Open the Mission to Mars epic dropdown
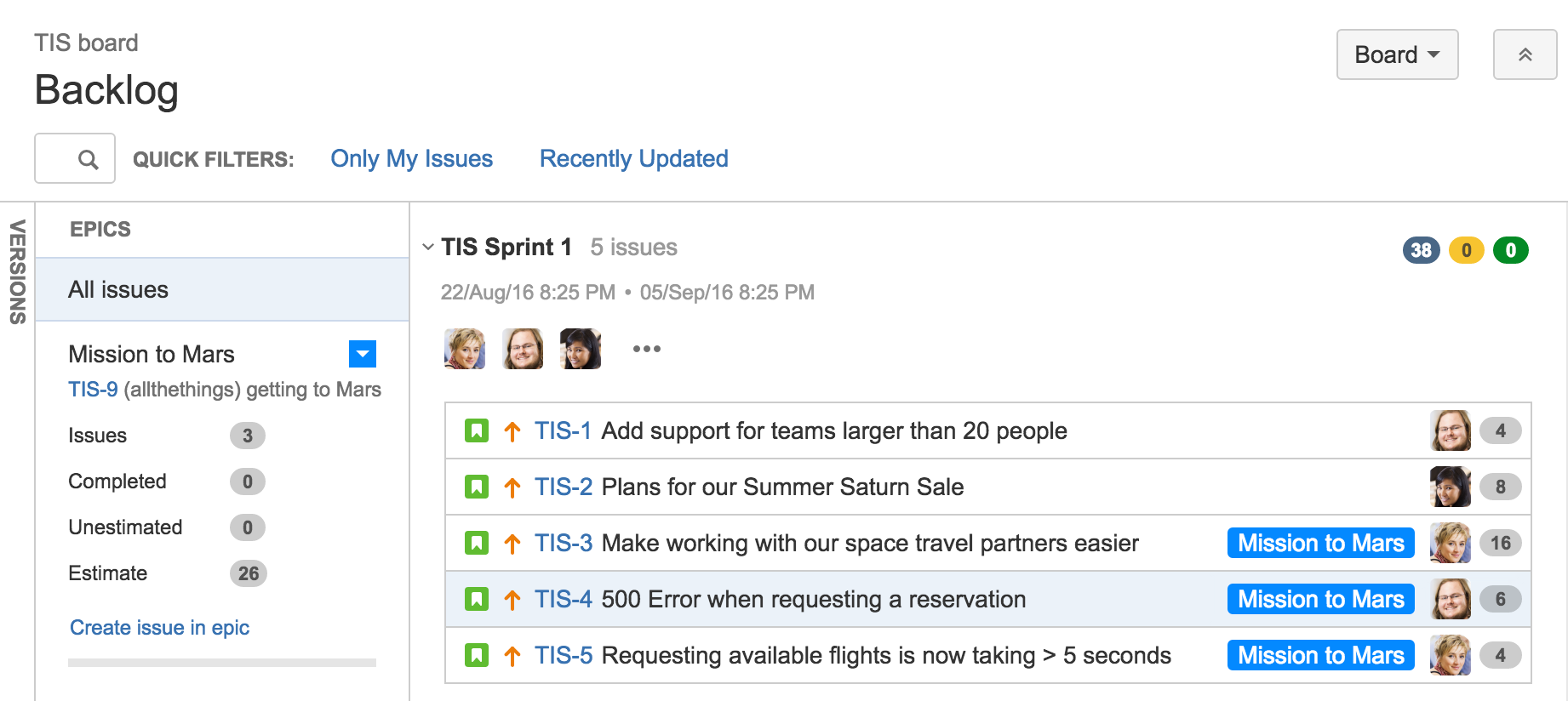1568x701 pixels. (x=363, y=354)
